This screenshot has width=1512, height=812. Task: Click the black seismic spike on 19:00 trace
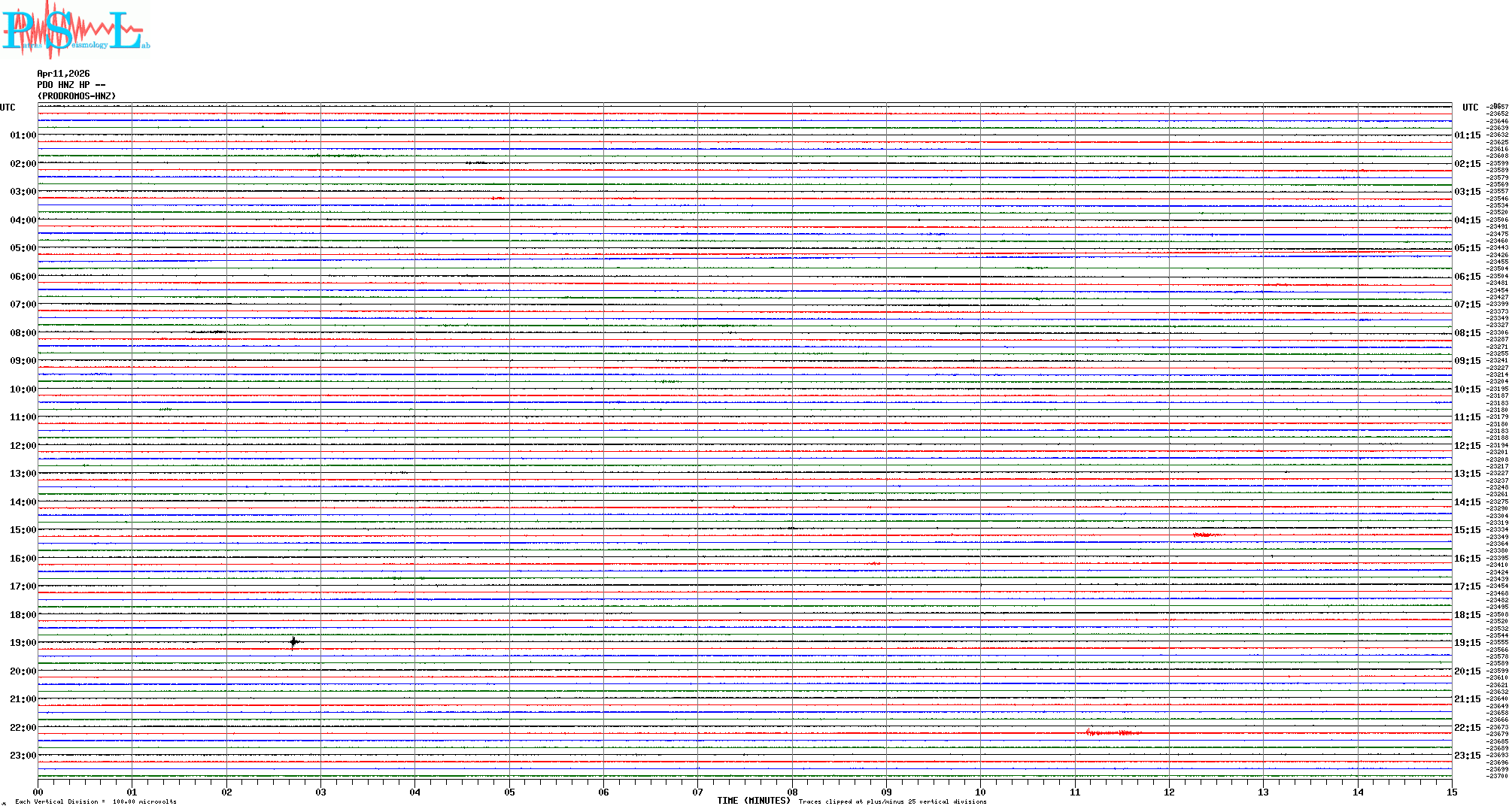coord(293,641)
